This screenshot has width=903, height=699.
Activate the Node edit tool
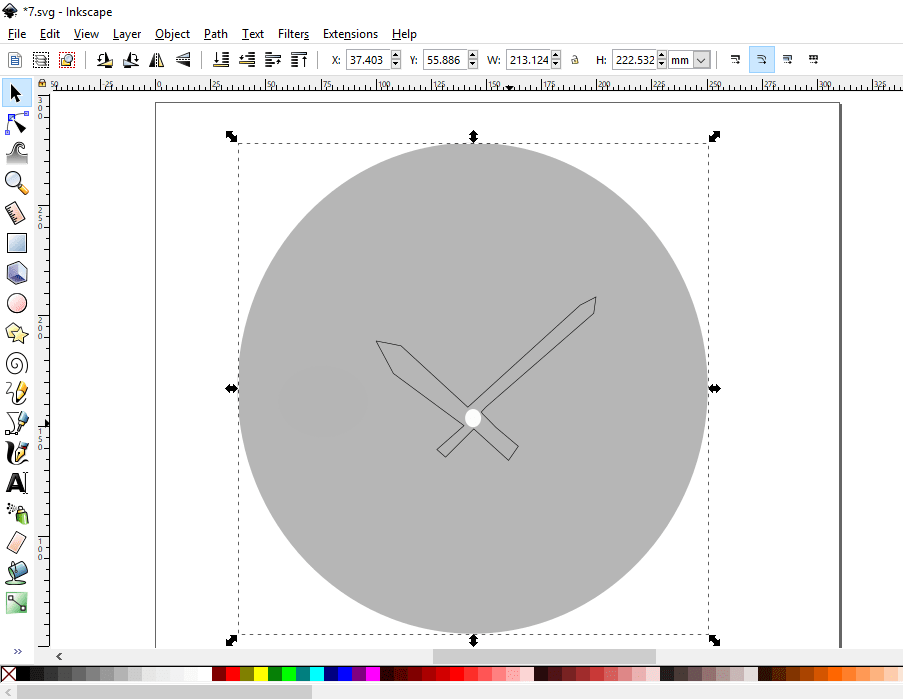[17, 123]
